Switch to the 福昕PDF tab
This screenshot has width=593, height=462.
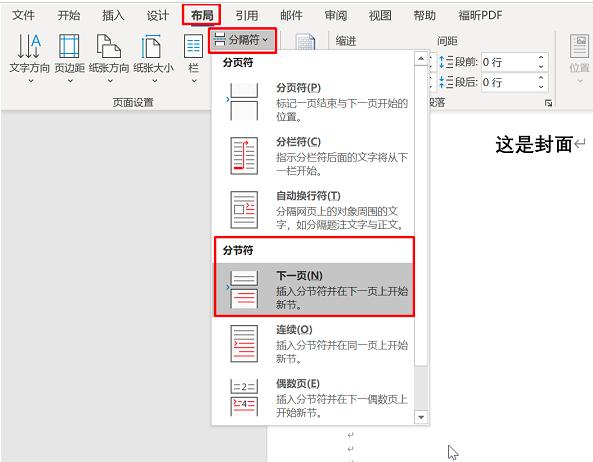480,16
